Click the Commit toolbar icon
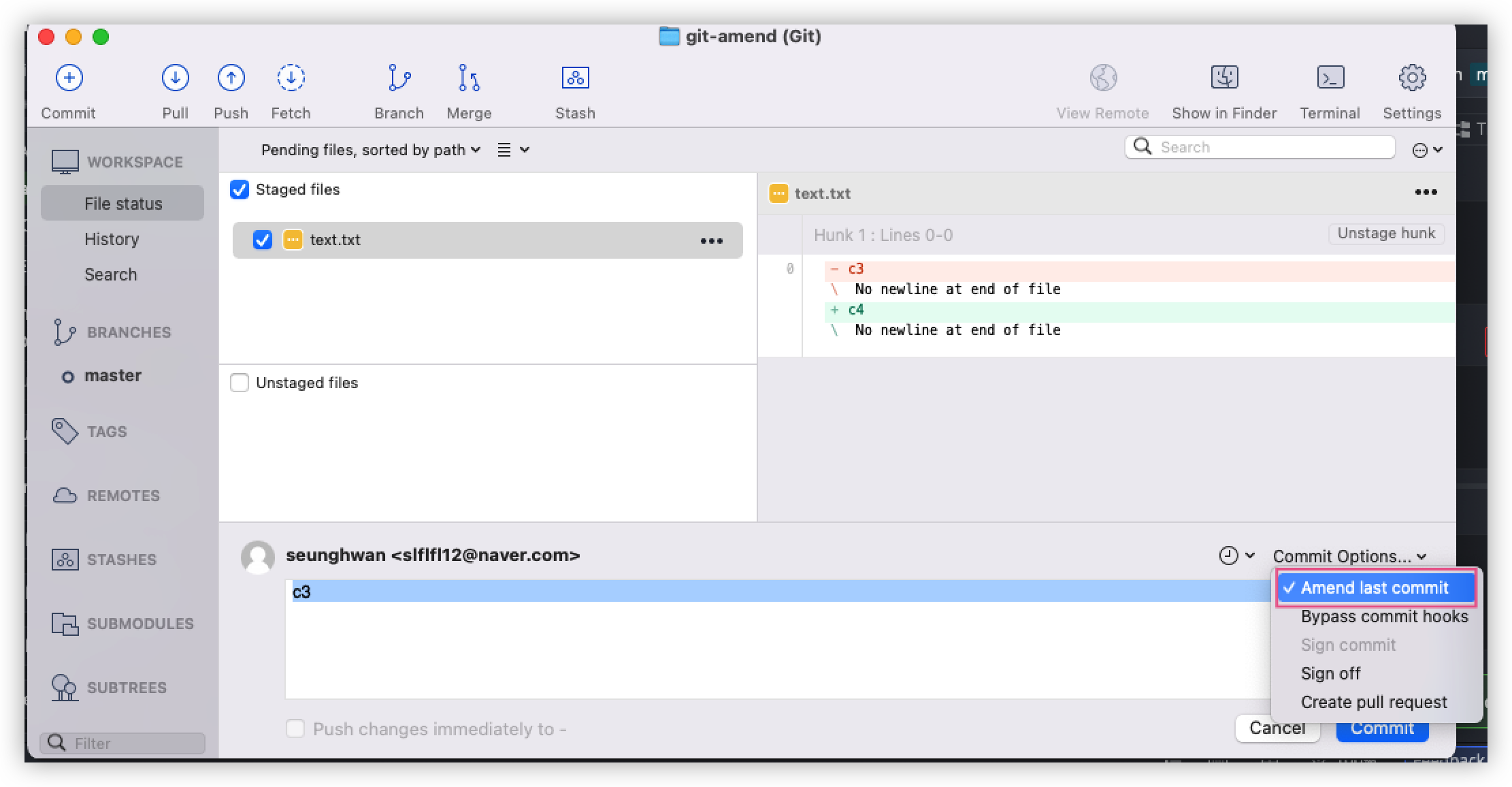1512x787 pixels. [69, 78]
